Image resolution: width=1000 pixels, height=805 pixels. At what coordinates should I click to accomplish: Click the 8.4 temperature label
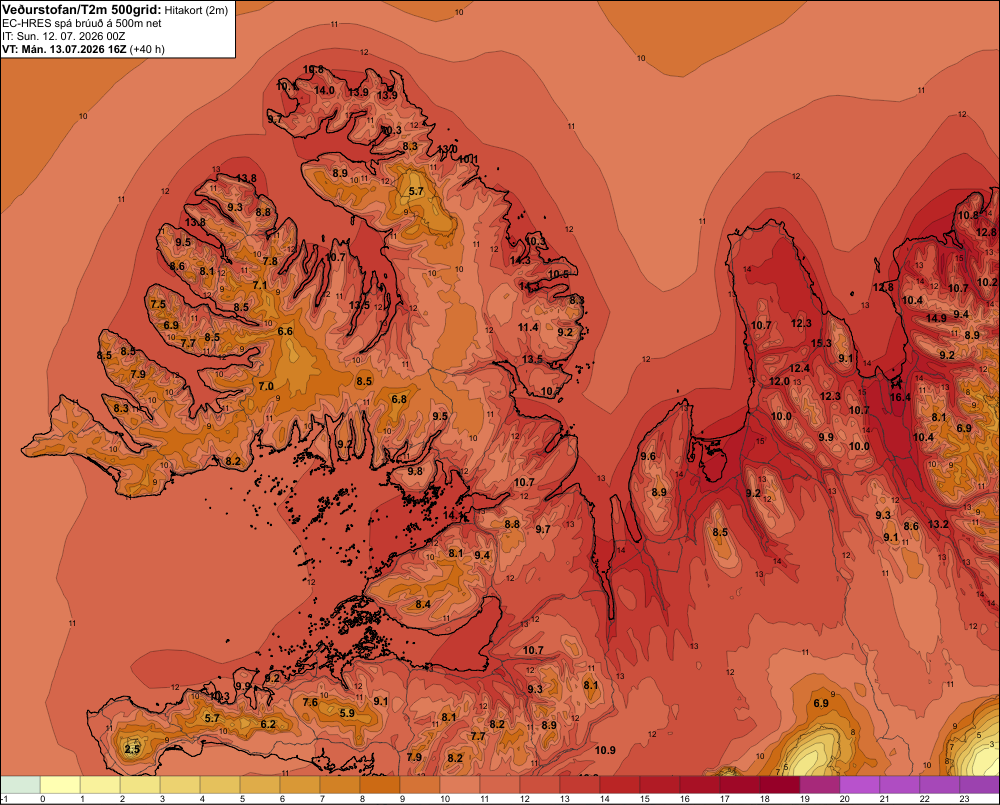[423, 605]
